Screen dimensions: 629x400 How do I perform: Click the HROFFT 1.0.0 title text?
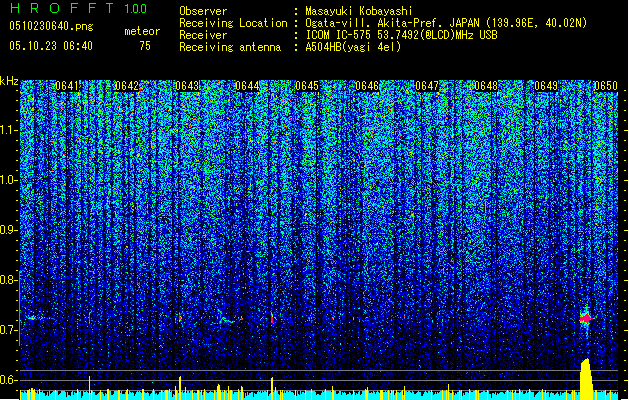79,8
